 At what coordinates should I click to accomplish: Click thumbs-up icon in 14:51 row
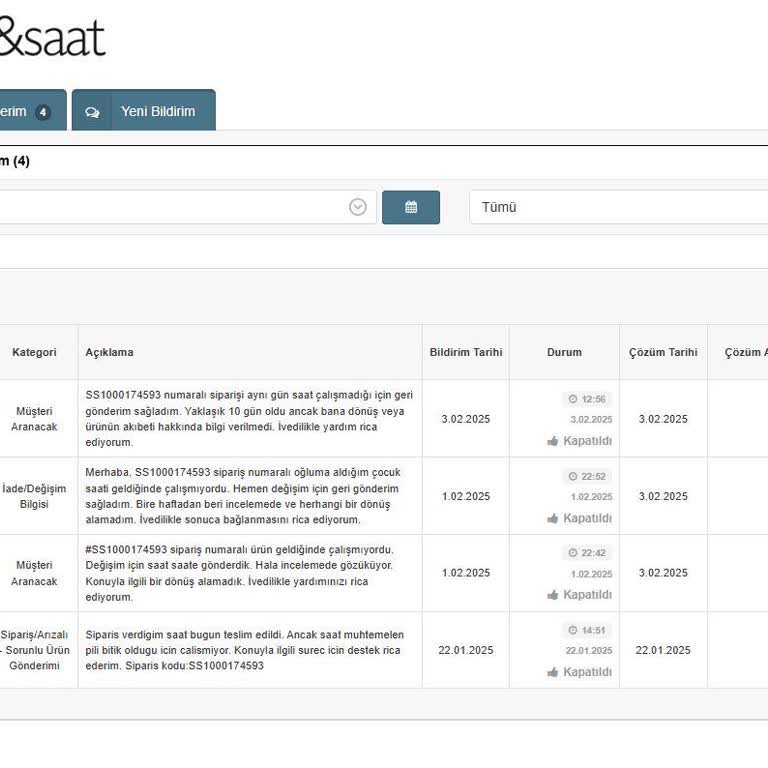point(552,672)
